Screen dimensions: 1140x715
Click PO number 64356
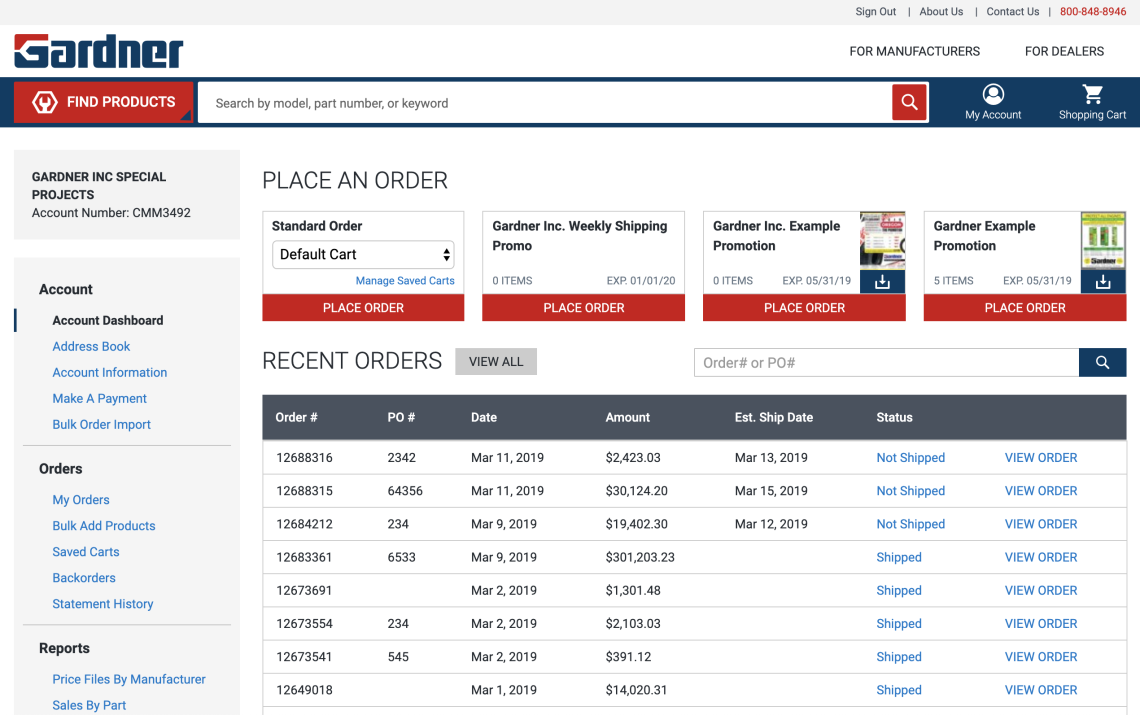tap(405, 491)
